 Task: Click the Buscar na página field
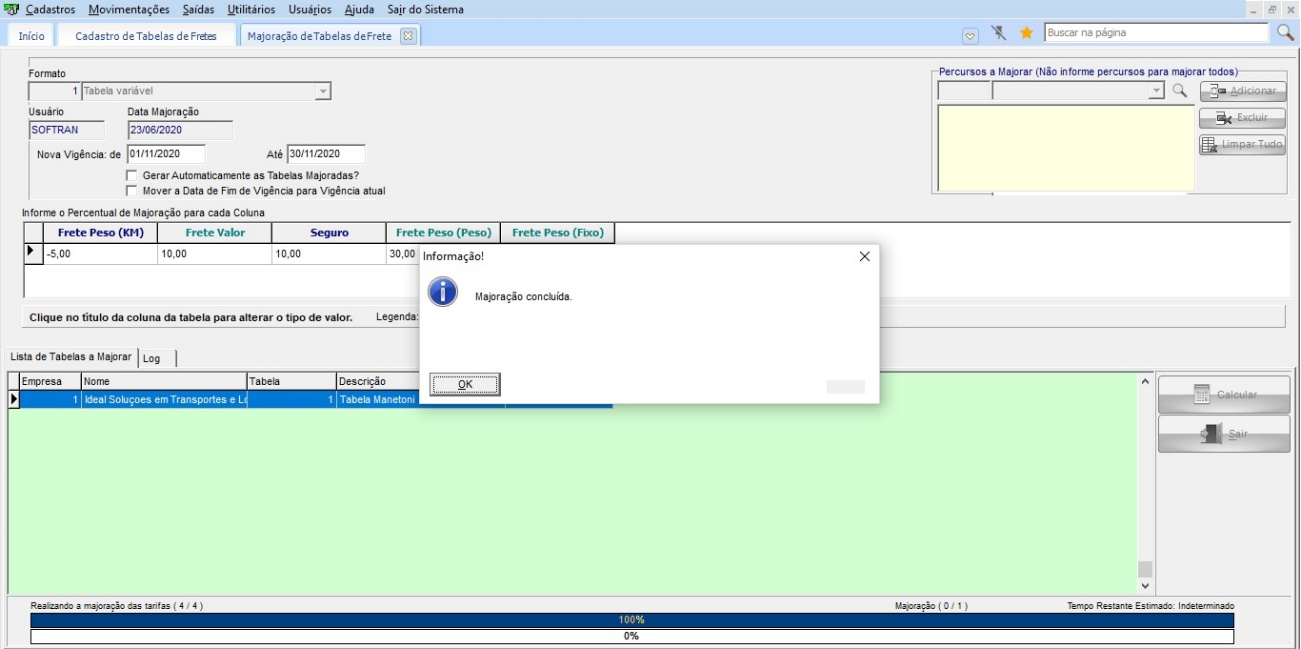click(x=1156, y=33)
